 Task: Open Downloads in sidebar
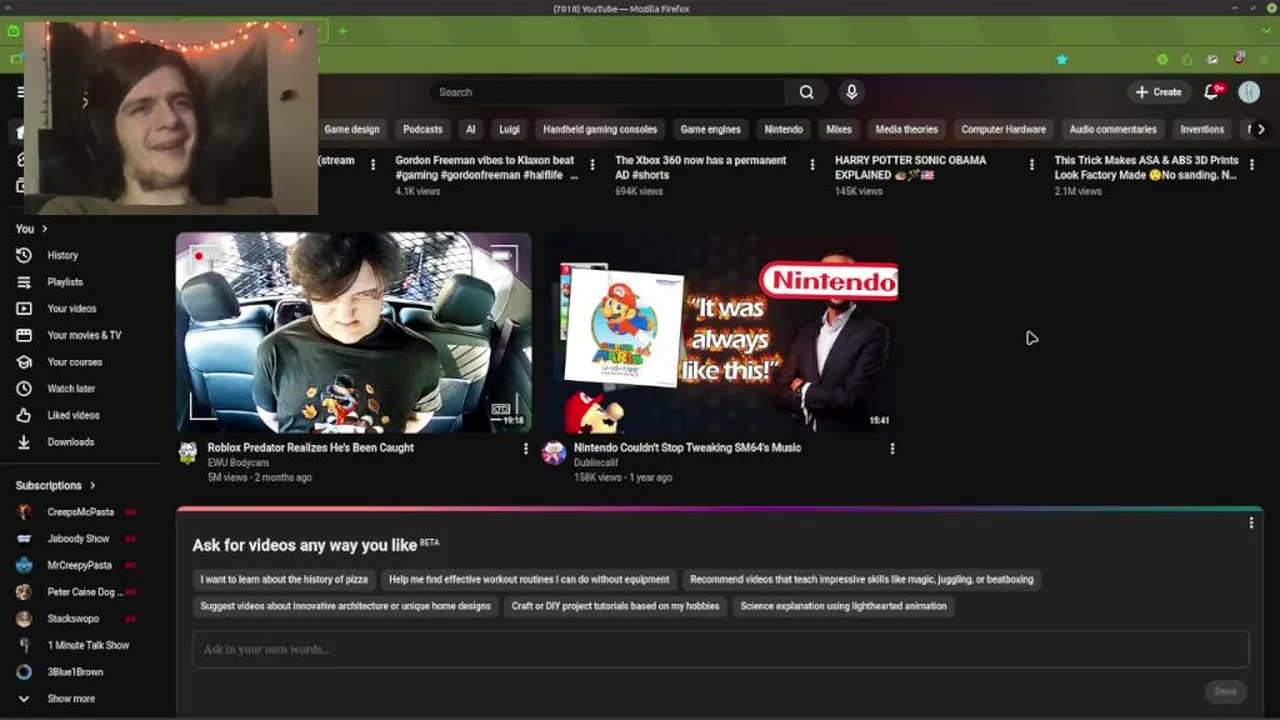point(70,442)
